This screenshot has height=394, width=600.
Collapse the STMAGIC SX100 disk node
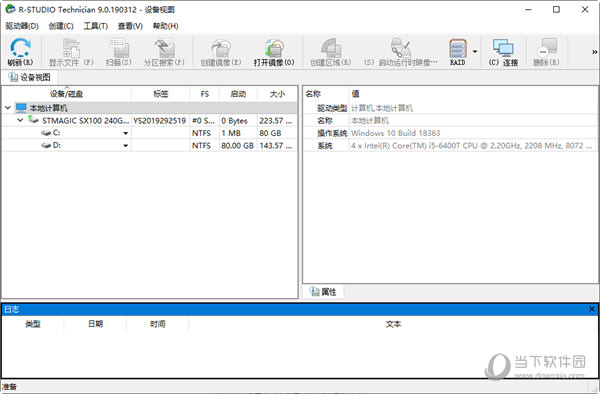(x=20, y=120)
